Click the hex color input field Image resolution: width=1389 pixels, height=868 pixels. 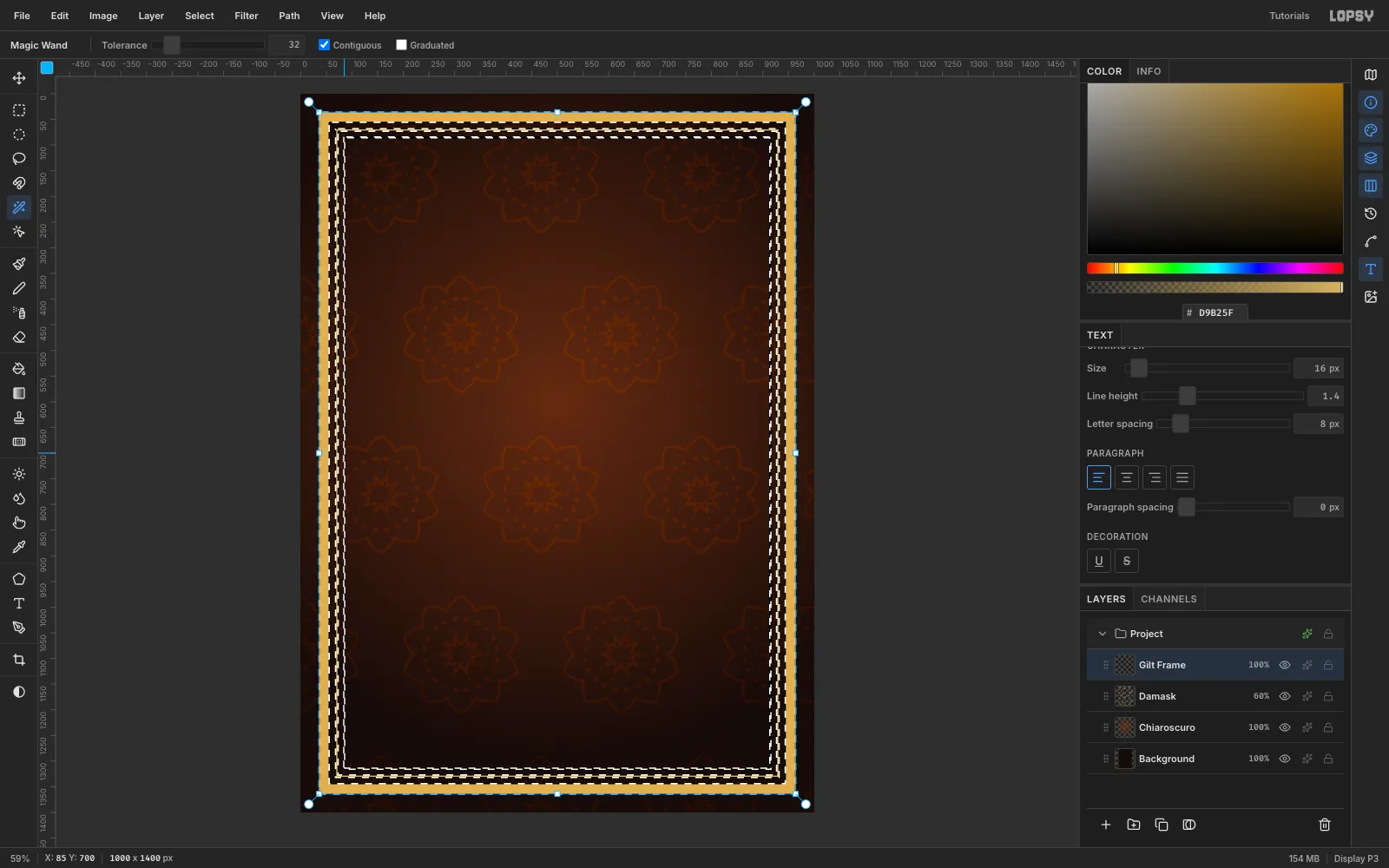click(1215, 312)
